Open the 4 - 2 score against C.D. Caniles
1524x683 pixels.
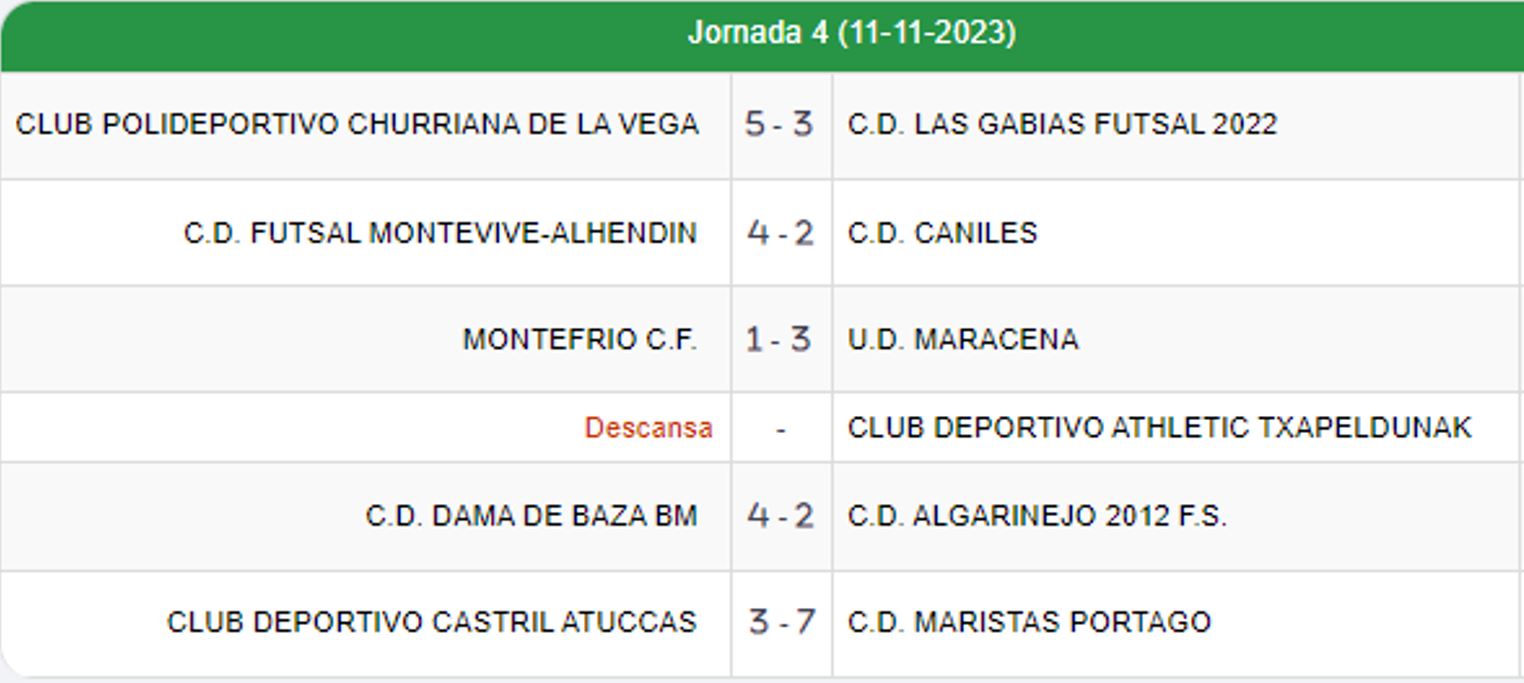[x=780, y=233]
